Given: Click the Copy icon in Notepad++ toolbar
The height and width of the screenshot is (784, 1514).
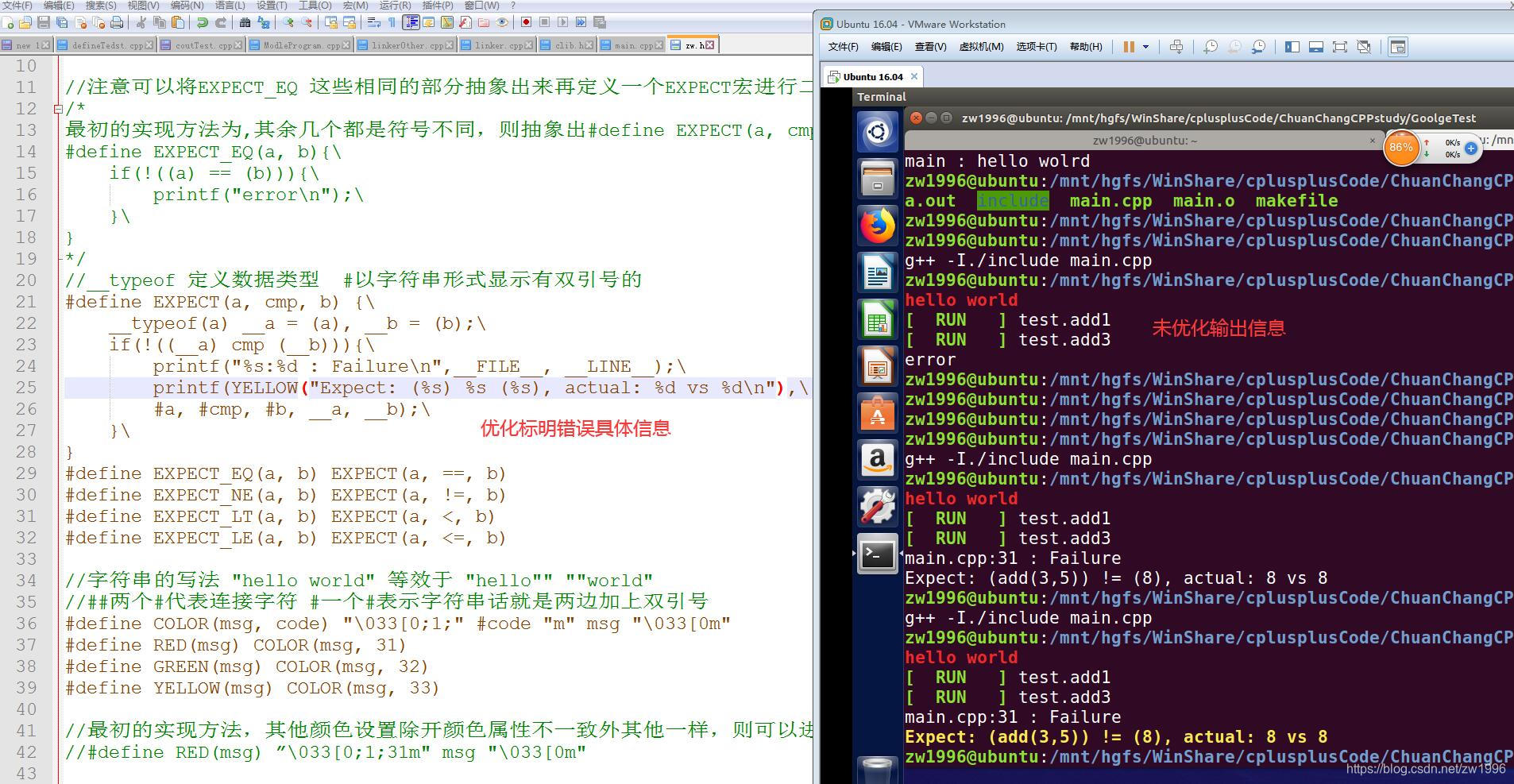Looking at the screenshot, I should [160, 22].
